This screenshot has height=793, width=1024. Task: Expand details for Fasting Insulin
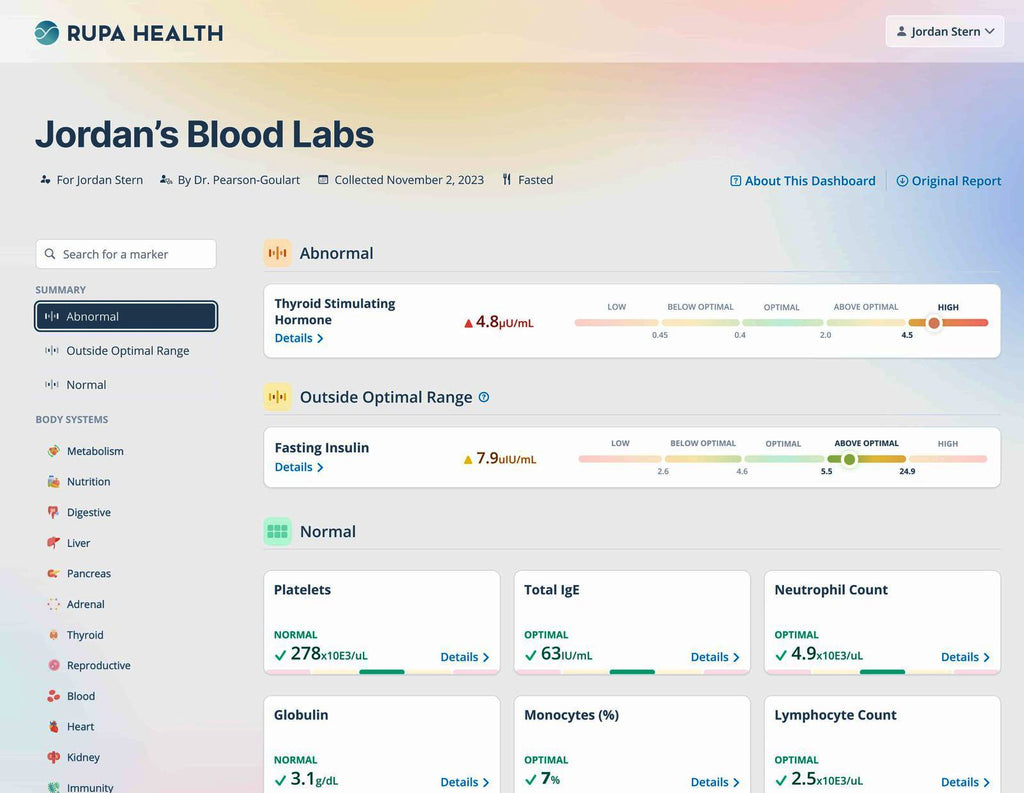[x=297, y=467]
